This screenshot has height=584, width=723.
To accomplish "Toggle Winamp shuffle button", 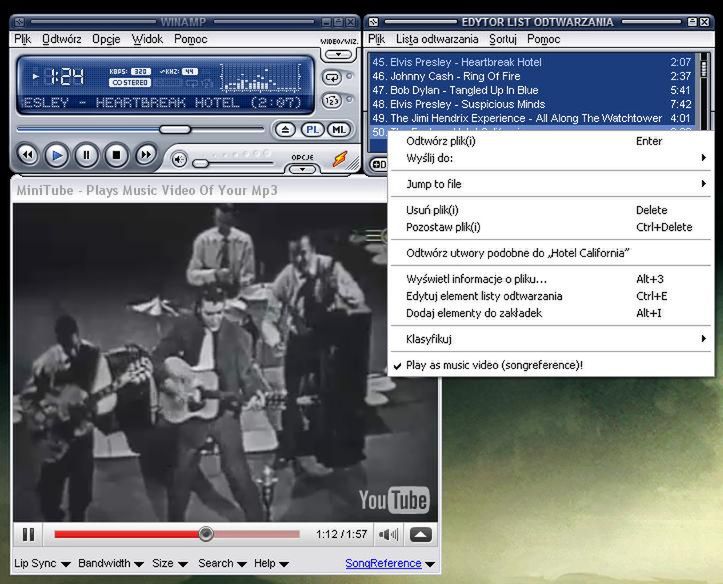I will click(x=332, y=100).
